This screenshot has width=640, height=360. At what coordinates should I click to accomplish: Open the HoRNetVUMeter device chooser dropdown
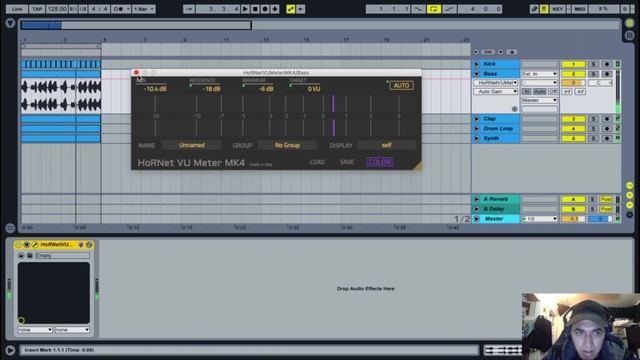496,83
